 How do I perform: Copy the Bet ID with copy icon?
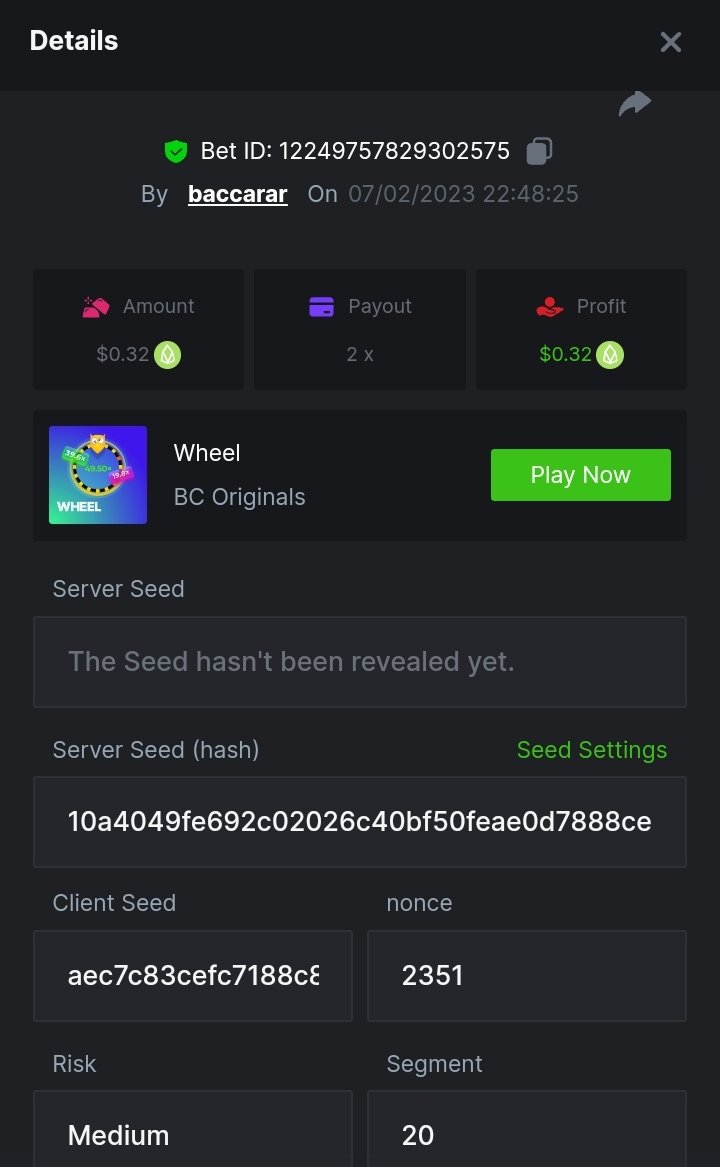click(539, 151)
